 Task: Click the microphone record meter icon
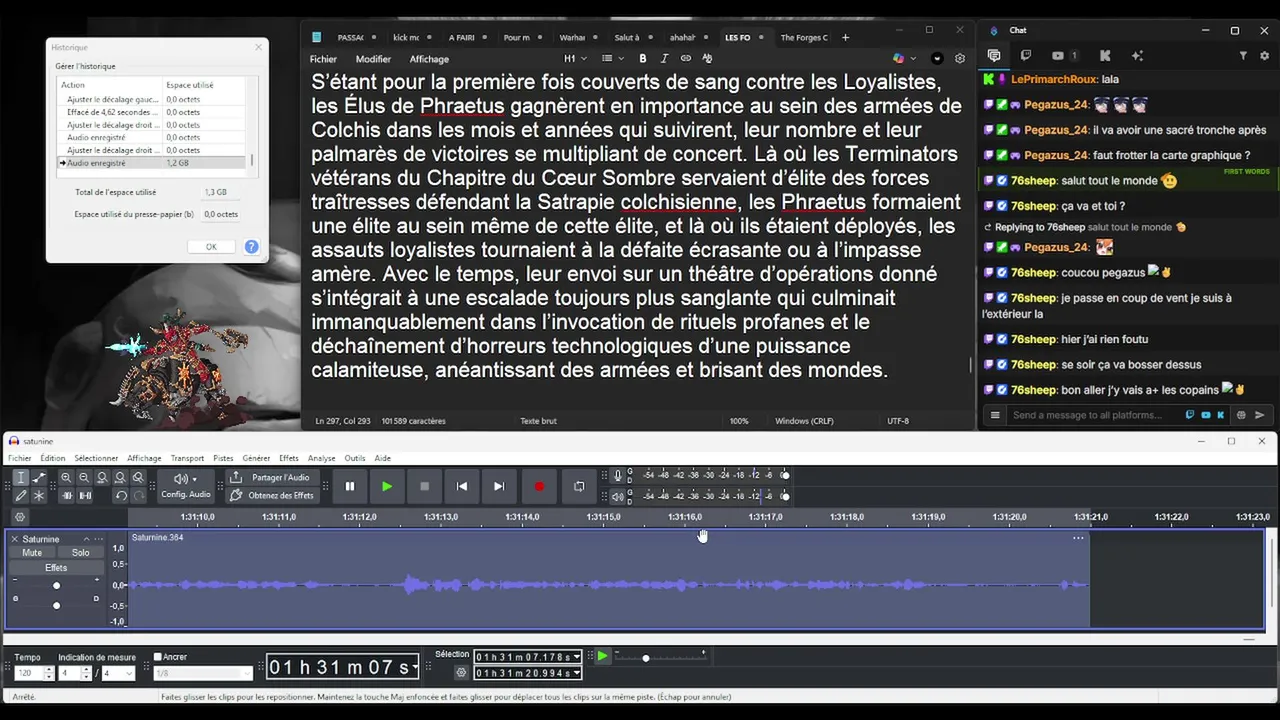(x=617, y=475)
